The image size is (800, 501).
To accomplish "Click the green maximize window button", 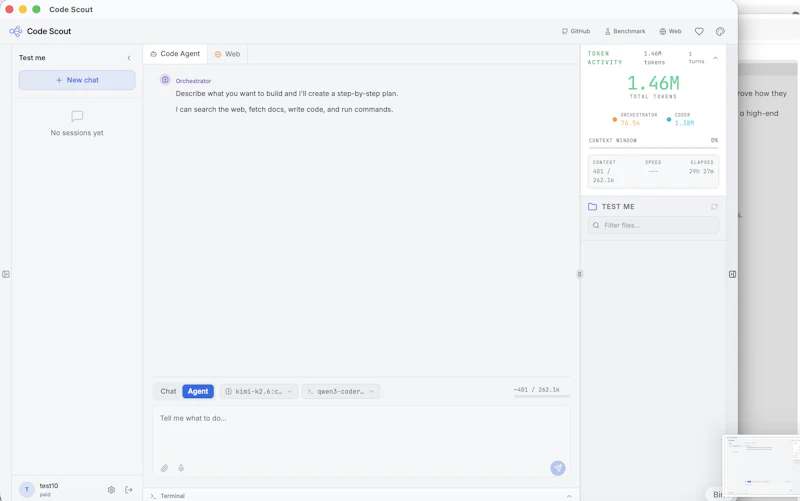I will tap(36, 9).
